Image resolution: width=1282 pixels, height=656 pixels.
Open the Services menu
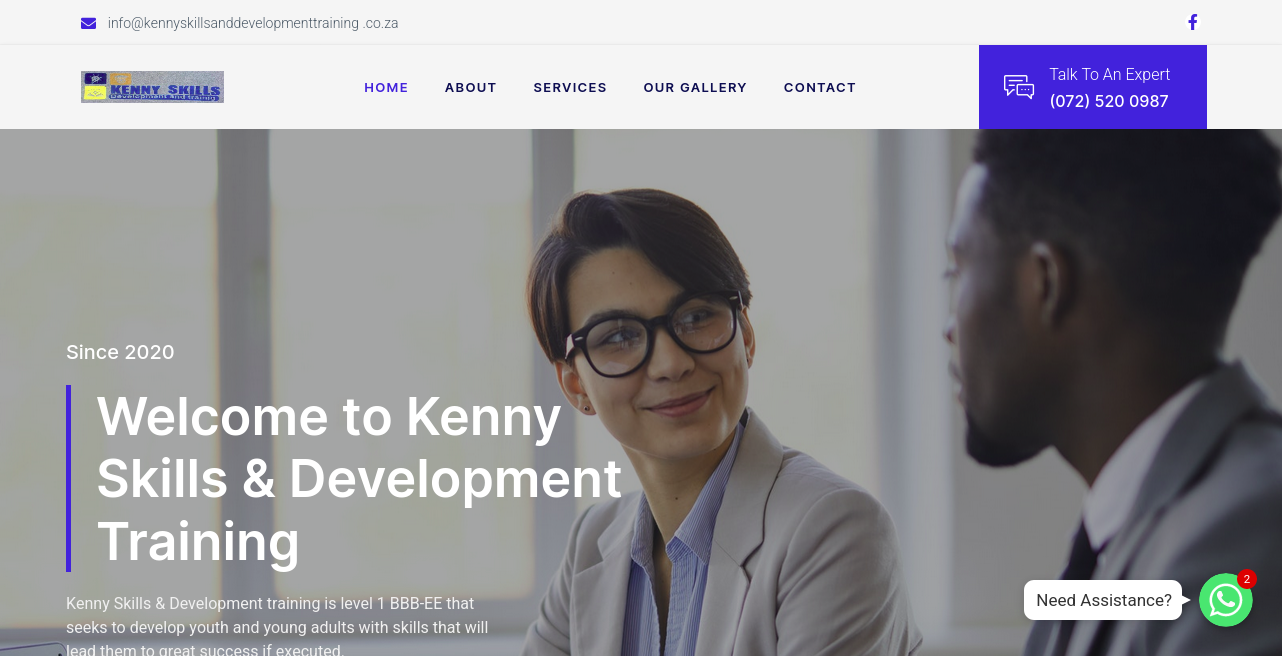click(570, 87)
